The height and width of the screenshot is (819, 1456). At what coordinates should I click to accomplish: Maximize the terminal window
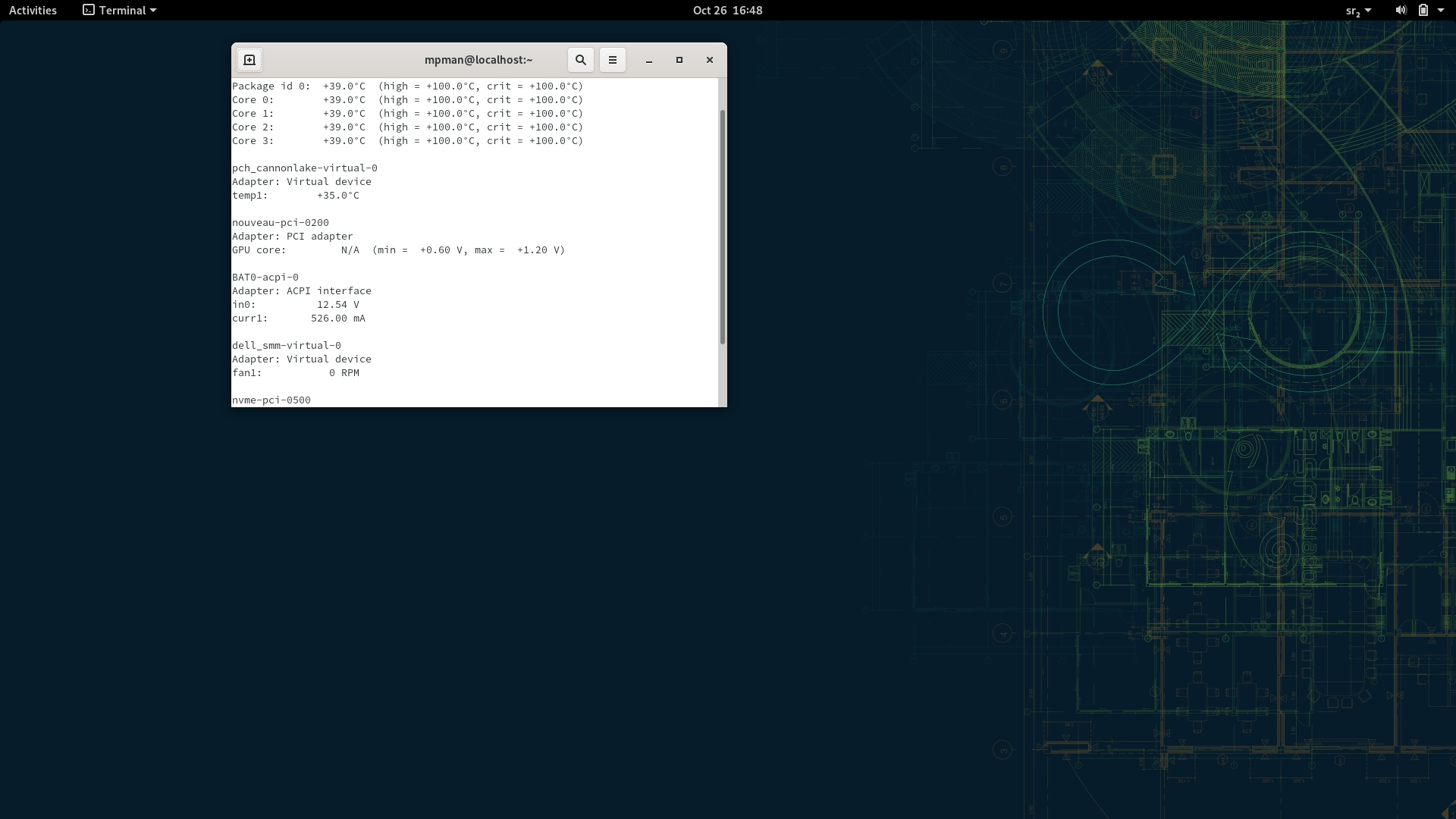pos(679,60)
